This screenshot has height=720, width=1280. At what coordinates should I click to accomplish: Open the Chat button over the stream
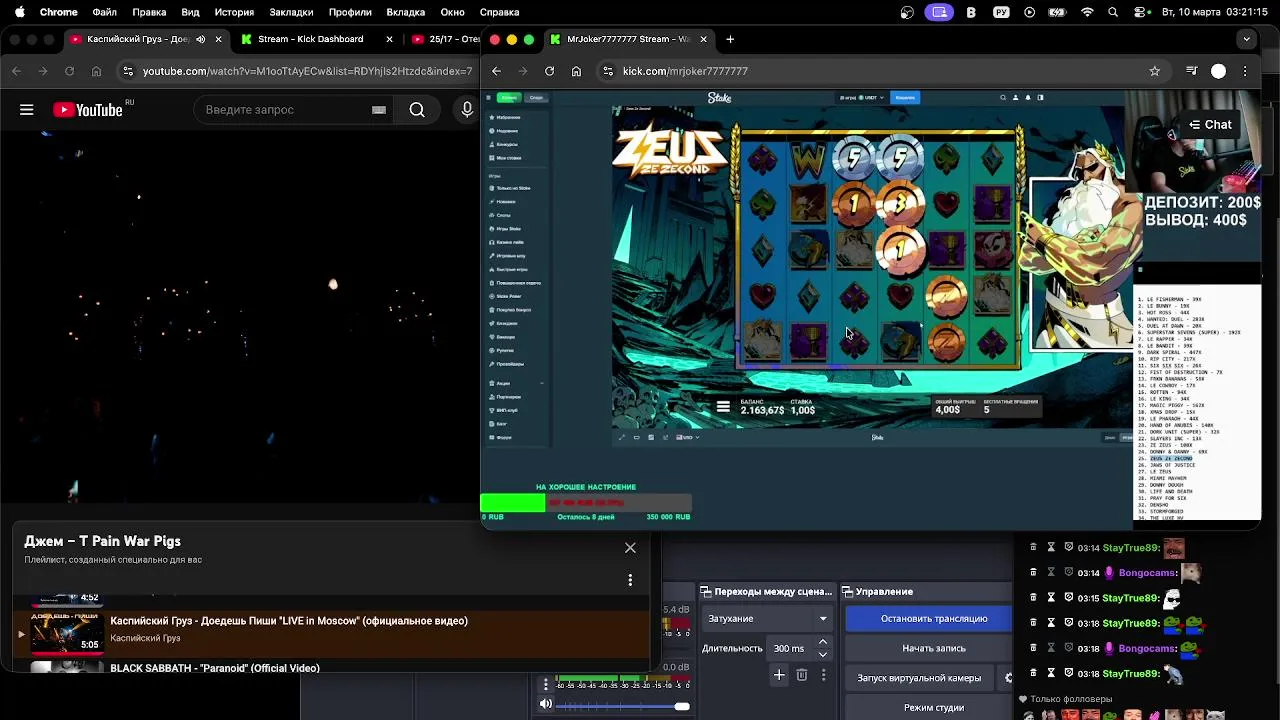click(1210, 125)
